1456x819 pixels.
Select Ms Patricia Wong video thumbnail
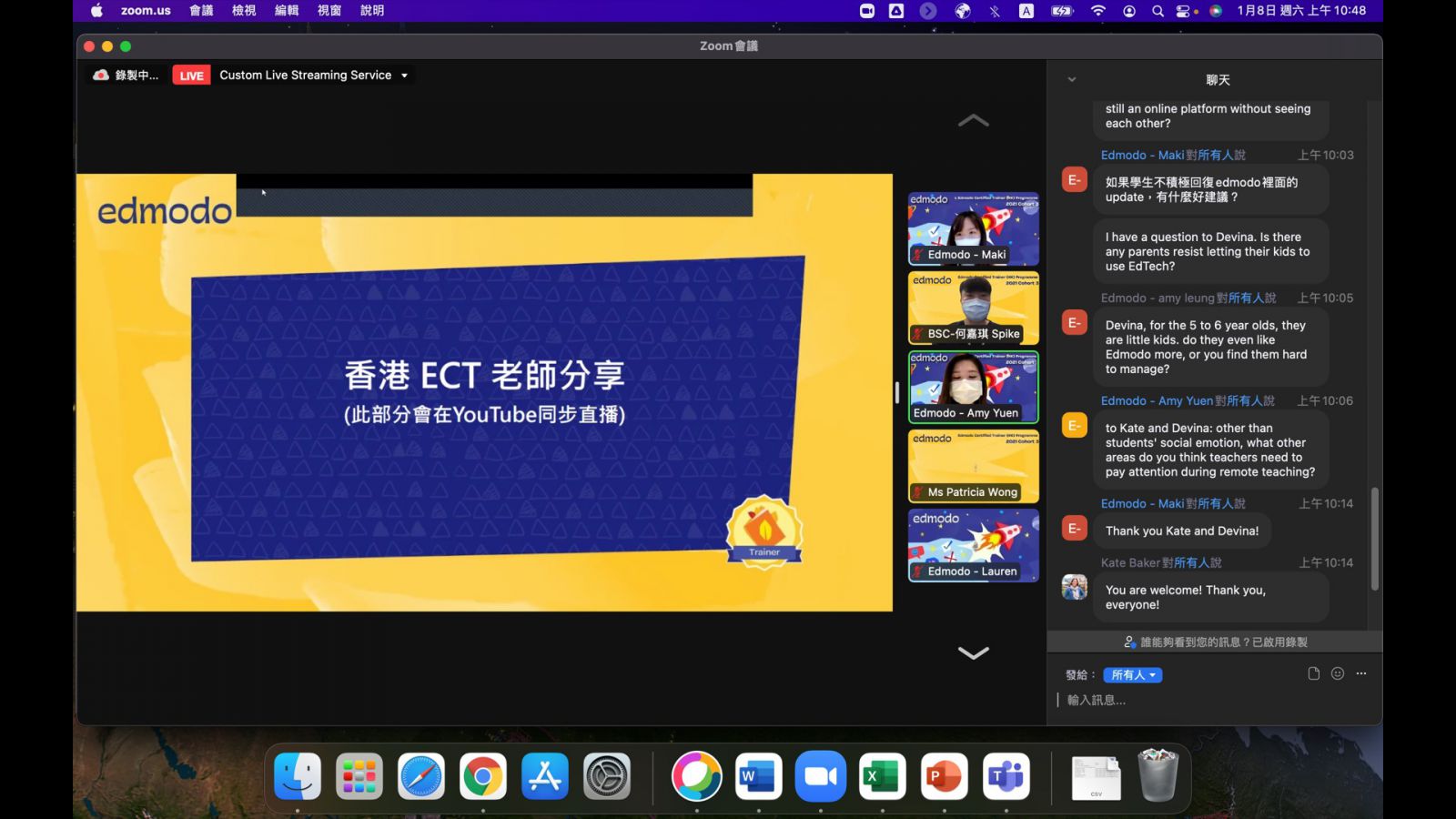[x=973, y=466]
